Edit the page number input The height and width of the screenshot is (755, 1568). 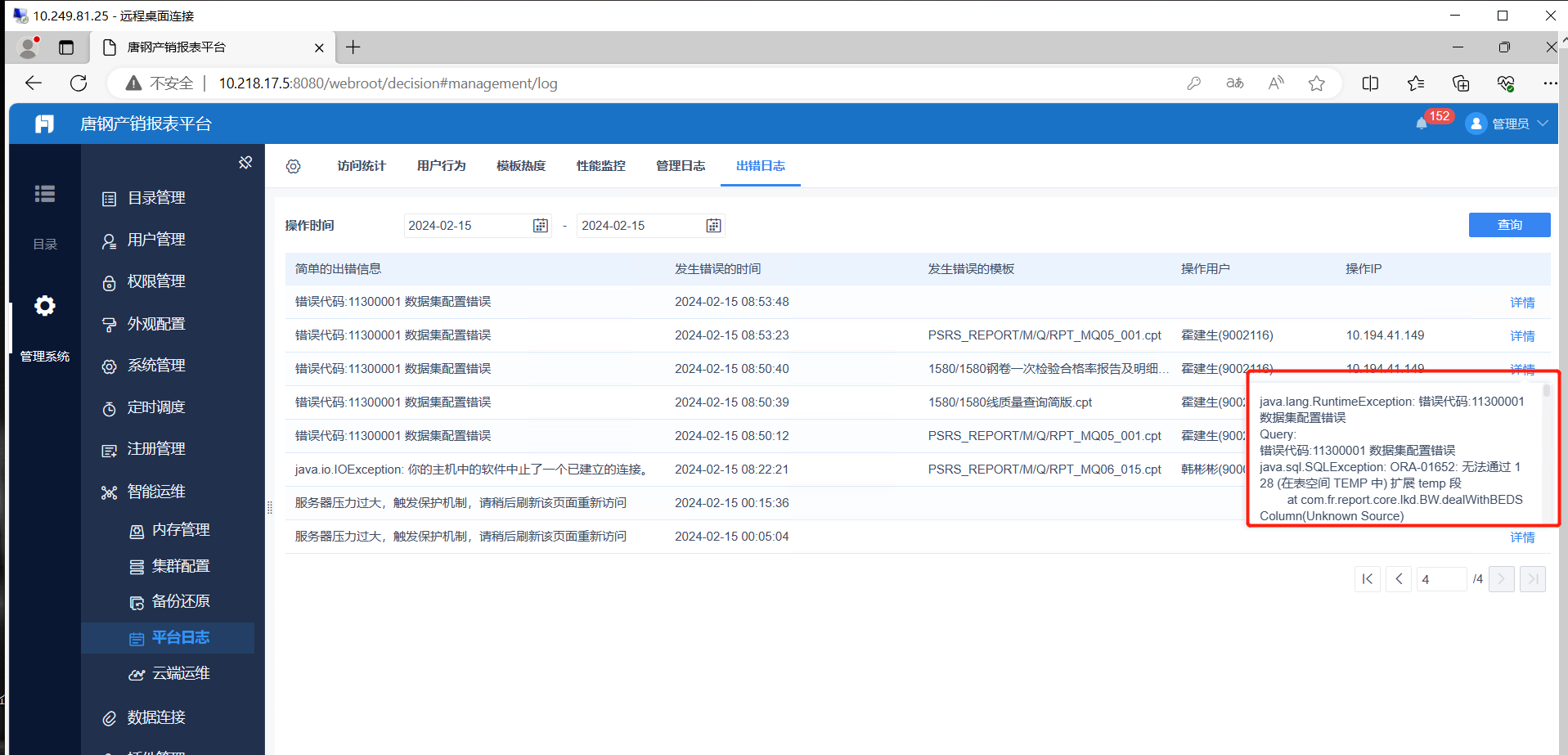tap(1441, 579)
